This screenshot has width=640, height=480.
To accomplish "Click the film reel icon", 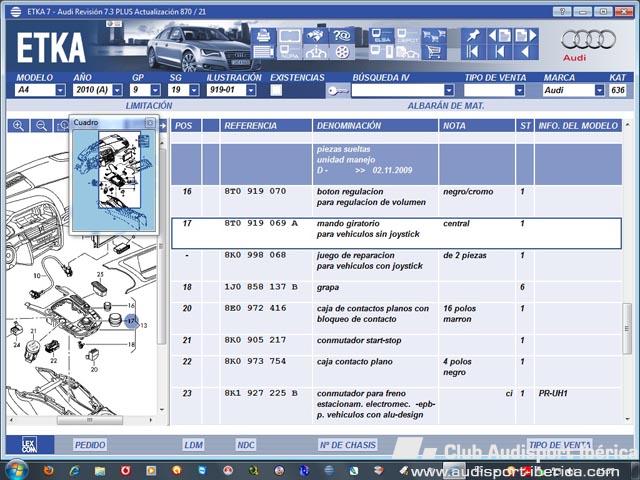I will (342, 52).
